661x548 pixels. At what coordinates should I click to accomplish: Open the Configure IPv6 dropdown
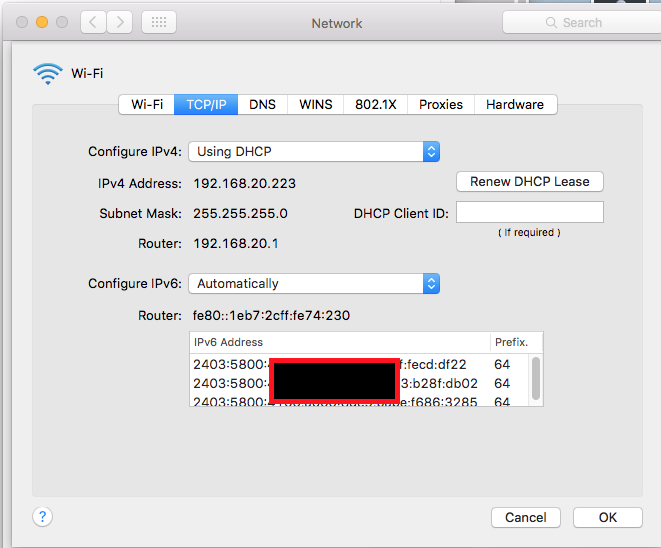pyautogui.click(x=314, y=284)
